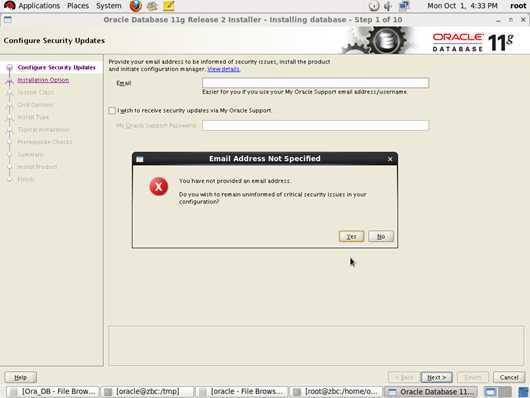Switch to root@zbc terminal taskbar item

(x=336, y=392)
